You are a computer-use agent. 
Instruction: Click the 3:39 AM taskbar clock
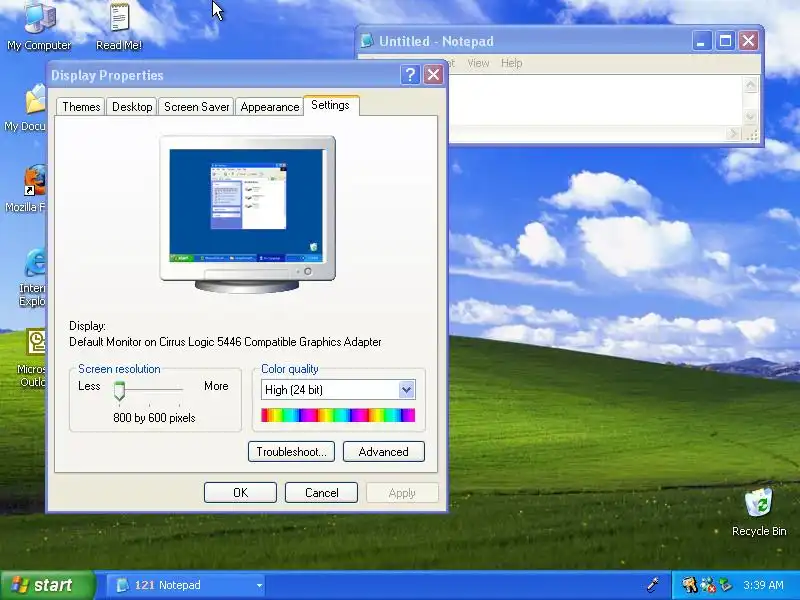(x=763, y=585)
